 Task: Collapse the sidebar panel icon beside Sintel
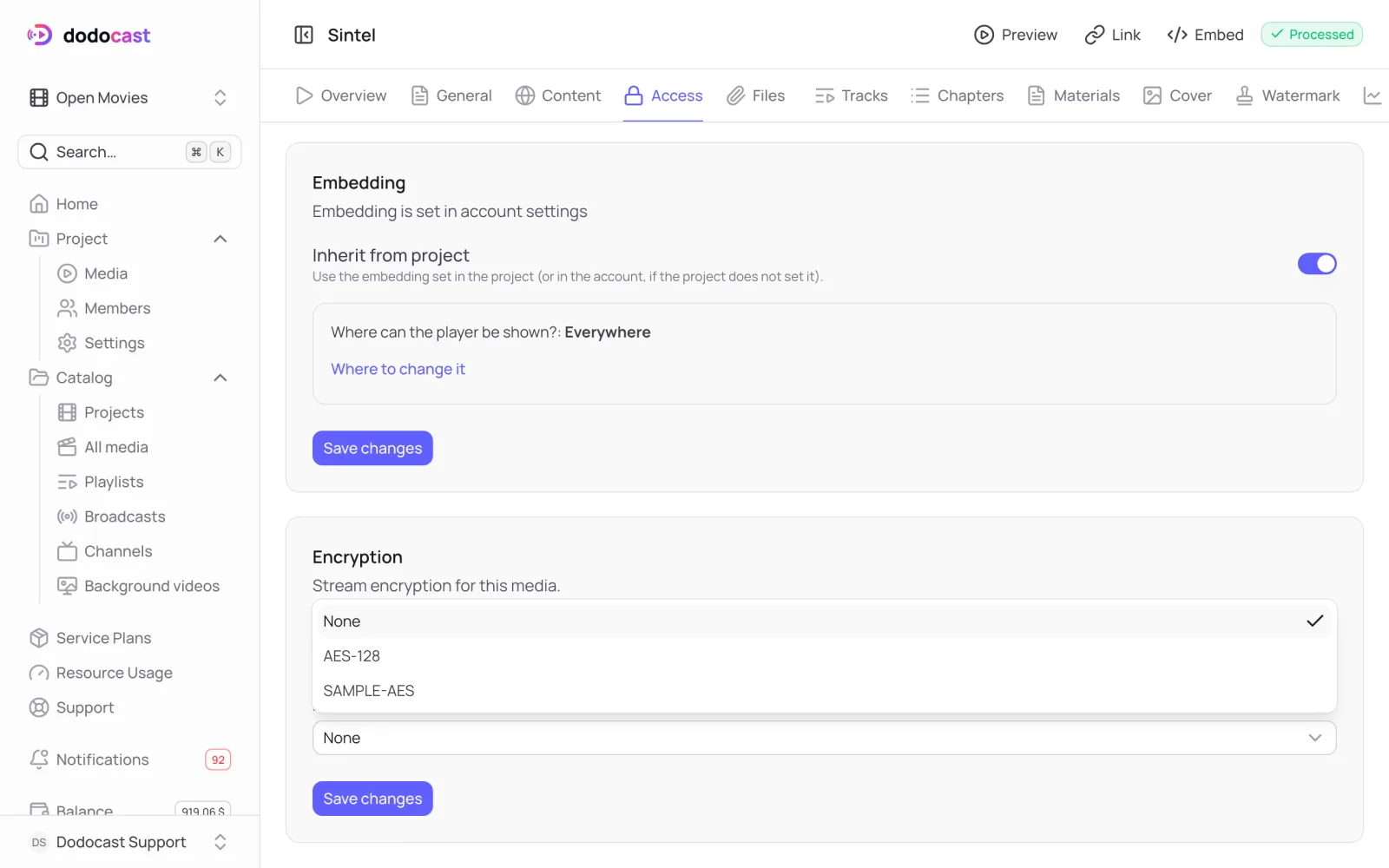click(x=304, y=35)
